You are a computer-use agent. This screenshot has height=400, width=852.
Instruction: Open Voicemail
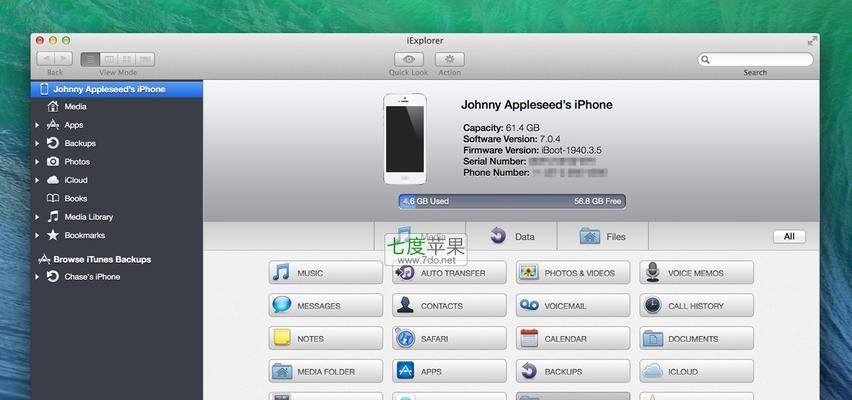coord(573,305)
